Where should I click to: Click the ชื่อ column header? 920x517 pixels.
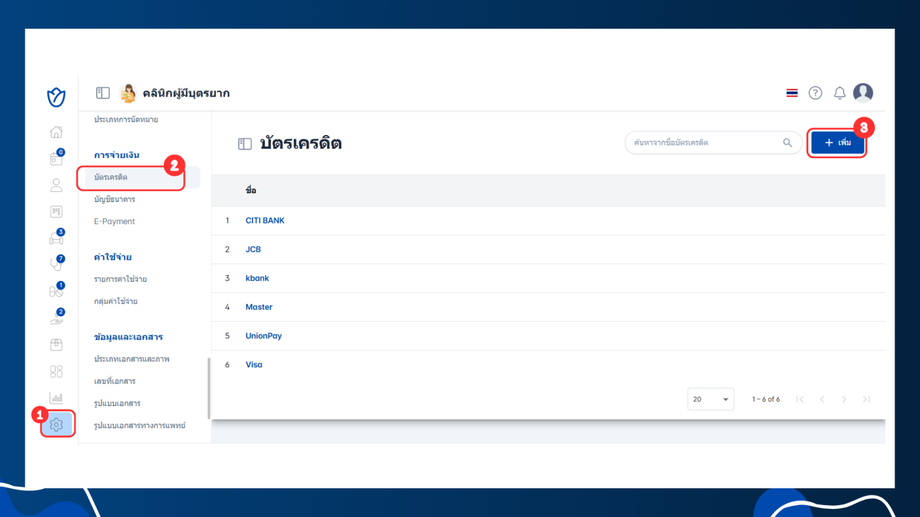(x=251, y=190)
